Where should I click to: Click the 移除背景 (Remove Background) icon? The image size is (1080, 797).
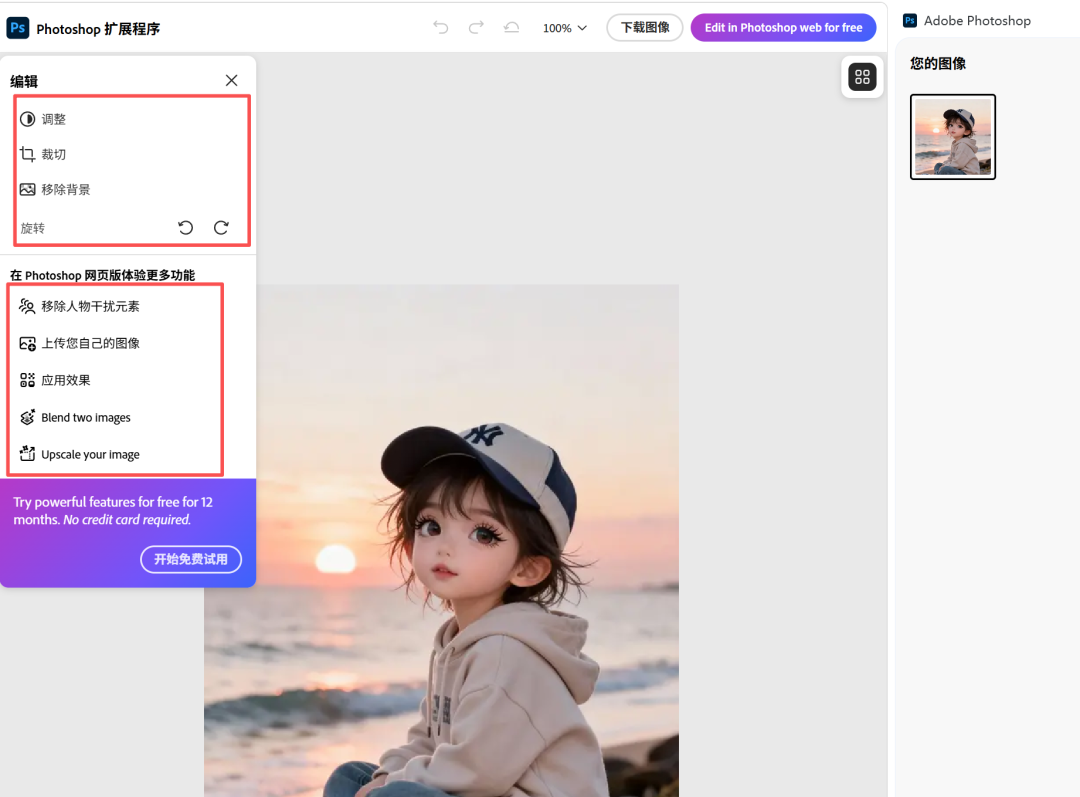pos(28,189)
